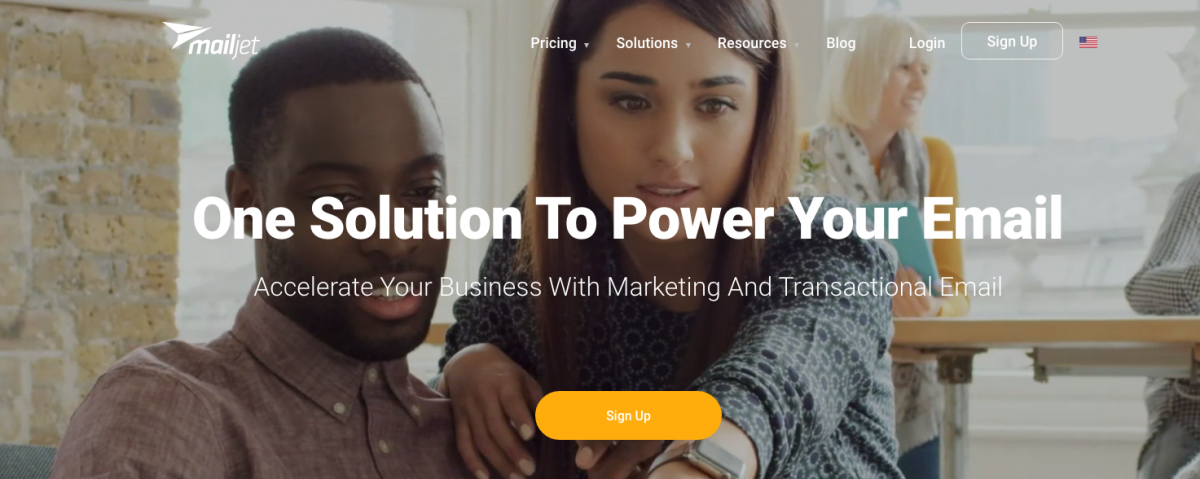Open the Solutions menu
This screenshot has width=1200, height=479.
tap(647, 43)
